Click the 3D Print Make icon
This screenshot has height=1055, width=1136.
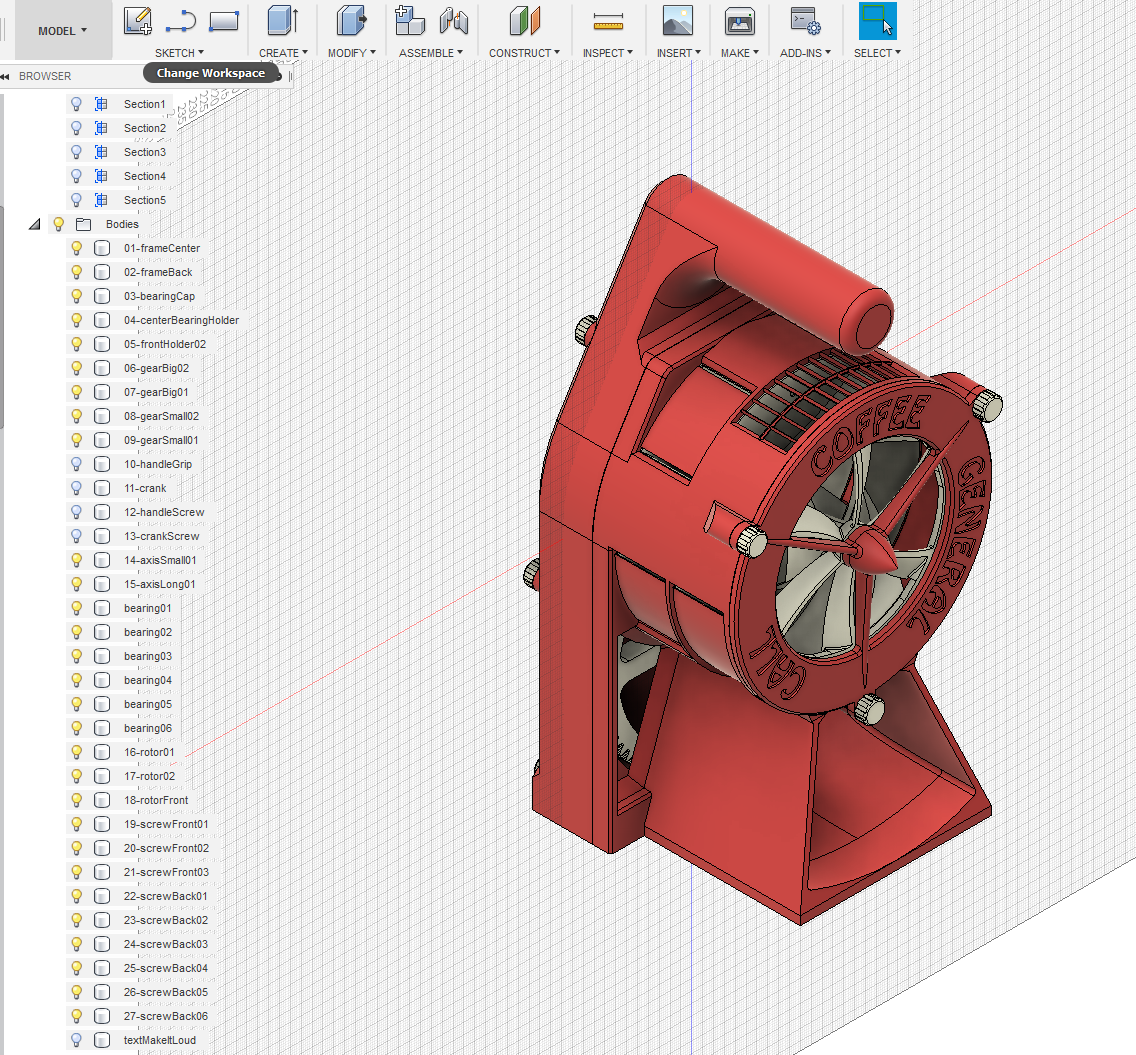click(740, 21)
